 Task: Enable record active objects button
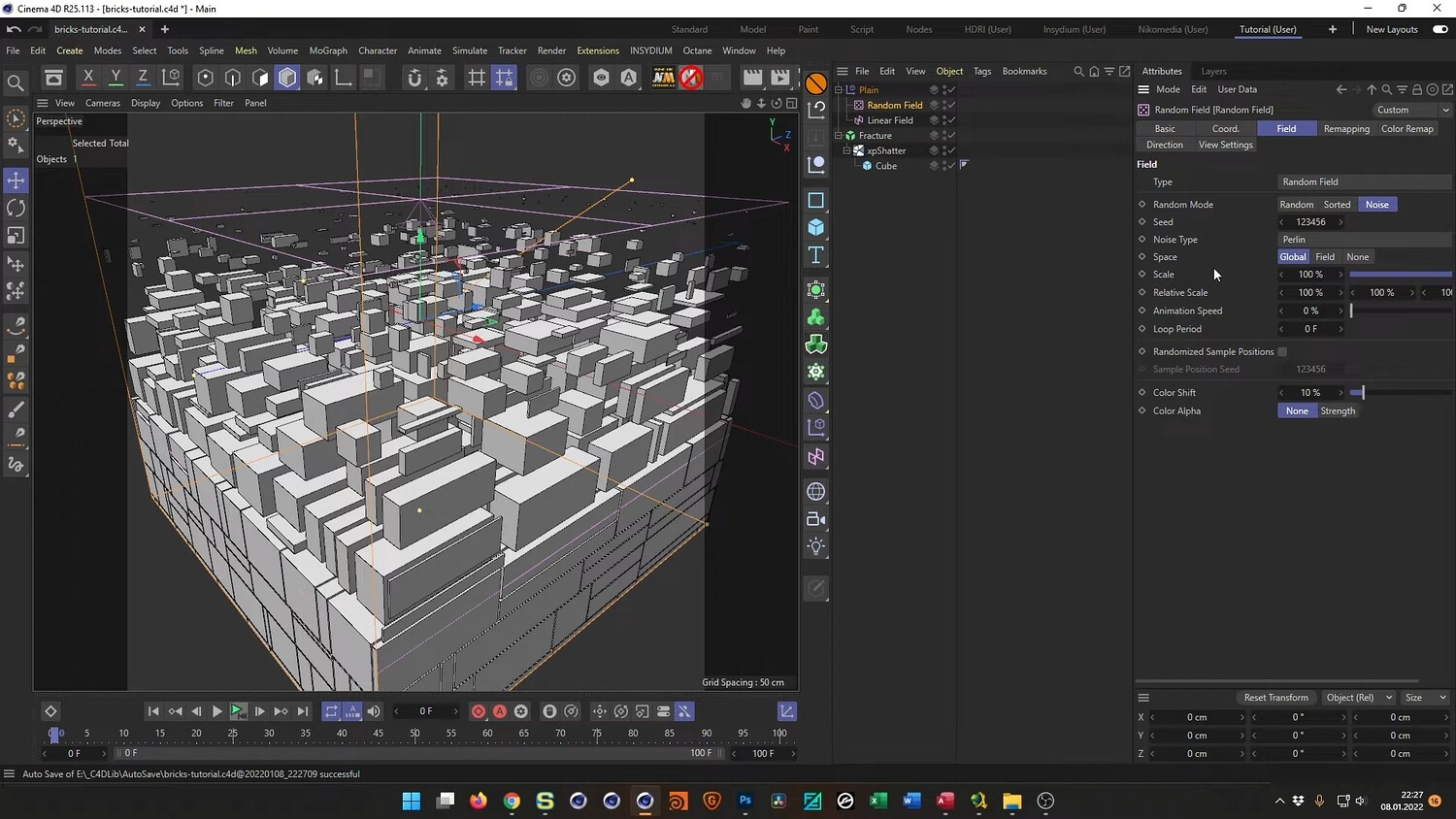(x=479, y=711)
